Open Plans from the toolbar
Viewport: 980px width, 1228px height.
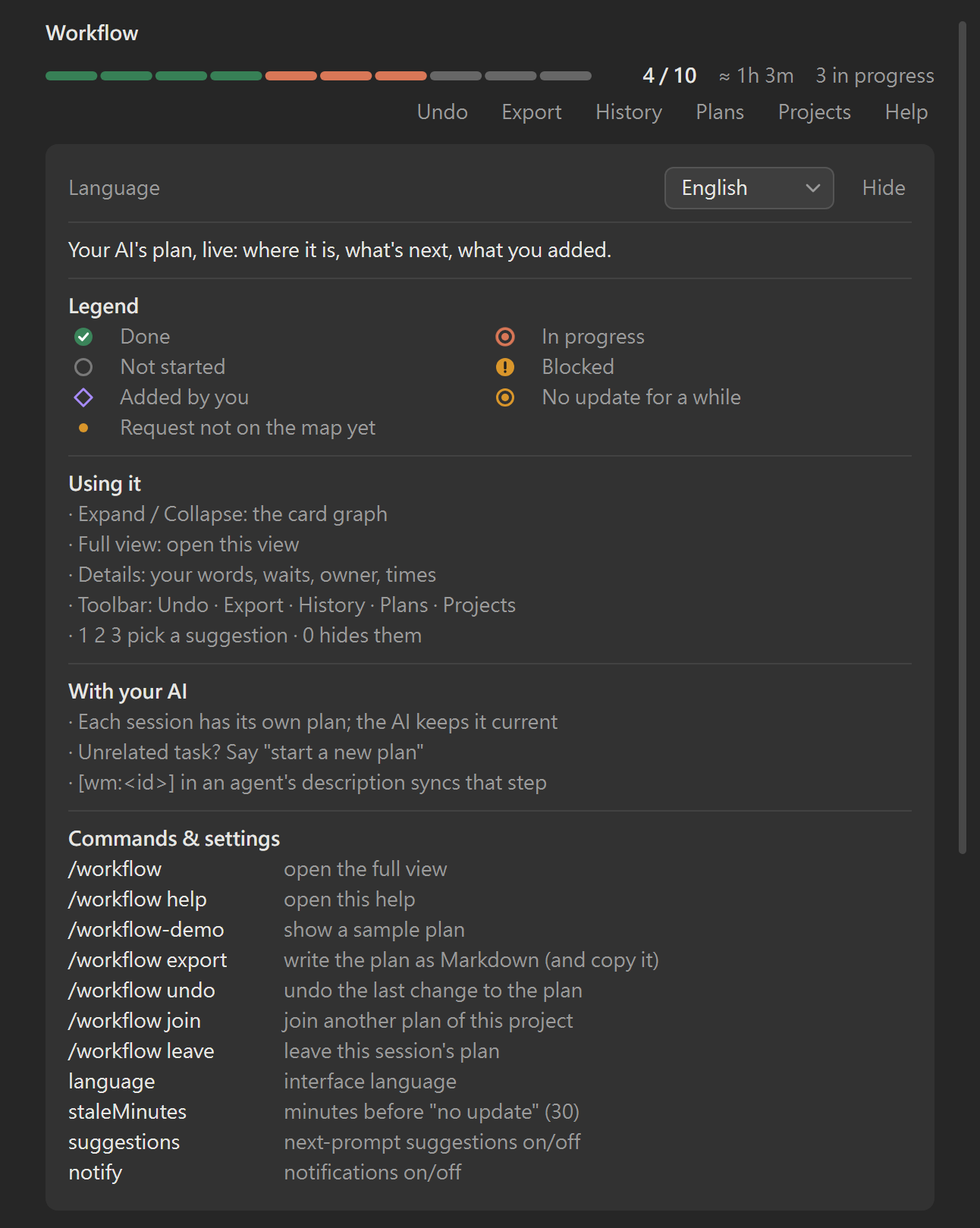720,112
